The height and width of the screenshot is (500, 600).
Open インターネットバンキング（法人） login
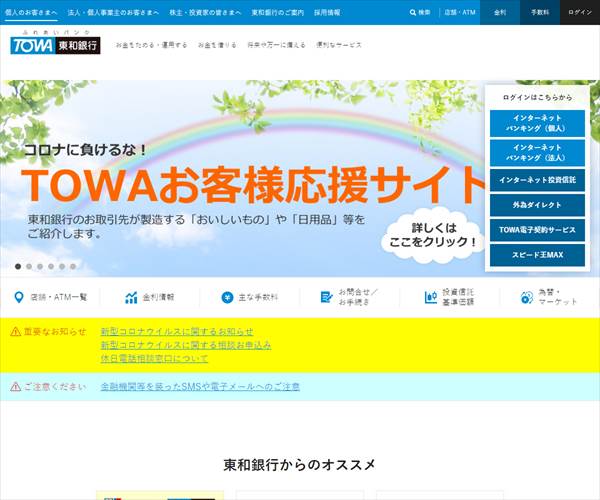[537, 153]
